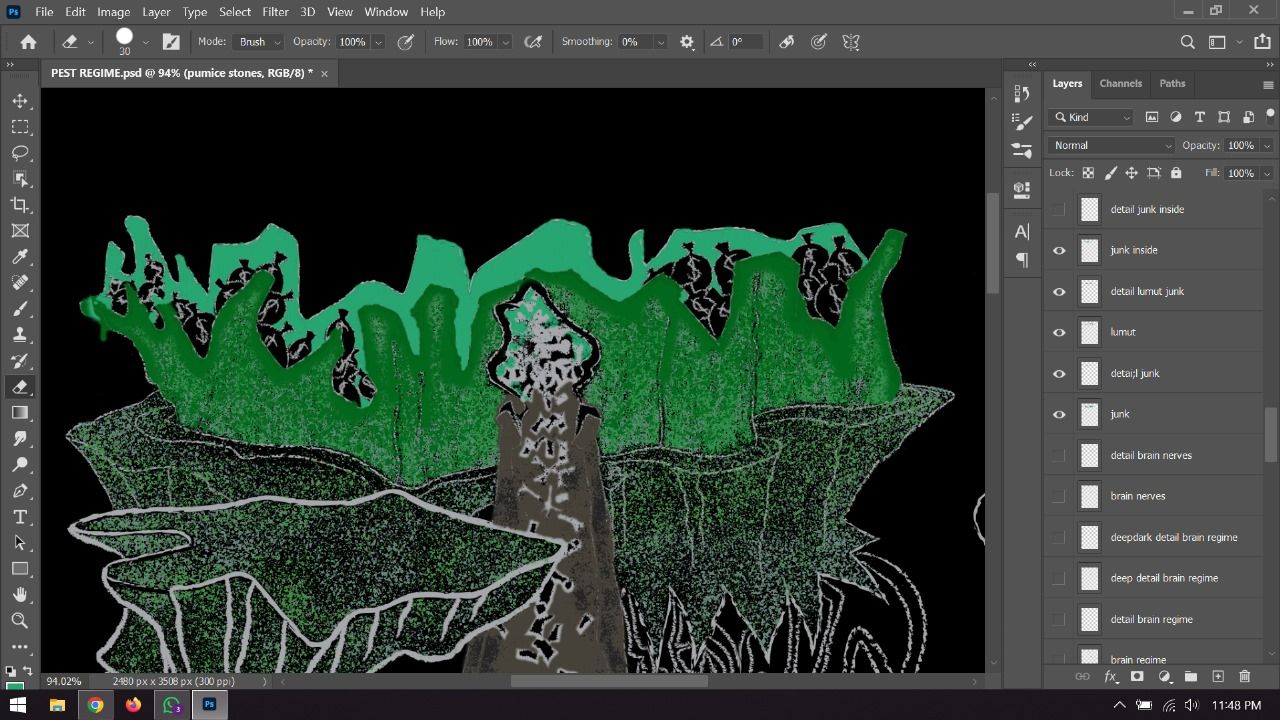Switch to the Channels tab
1280x720 pixels.
click(1120, 84)
